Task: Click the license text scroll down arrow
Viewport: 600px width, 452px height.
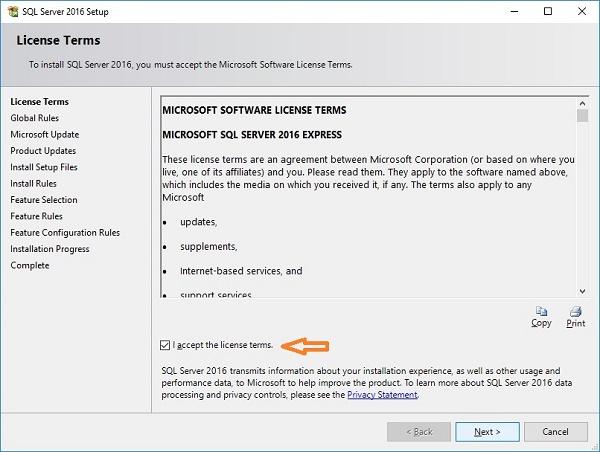Action: pyautogui.click(x=582, y=291)
